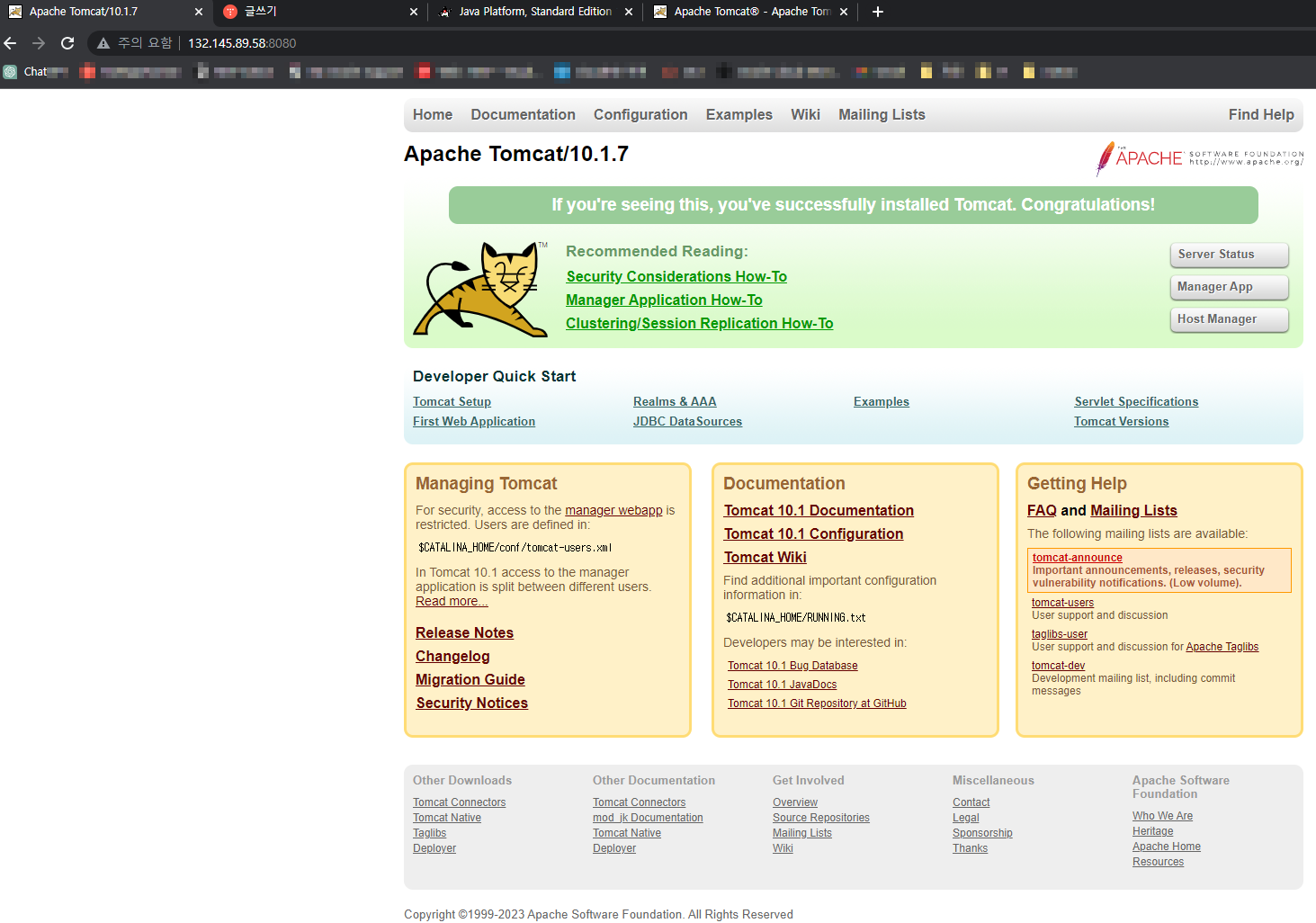Click the manager webapp link

[x=613, y=510]
